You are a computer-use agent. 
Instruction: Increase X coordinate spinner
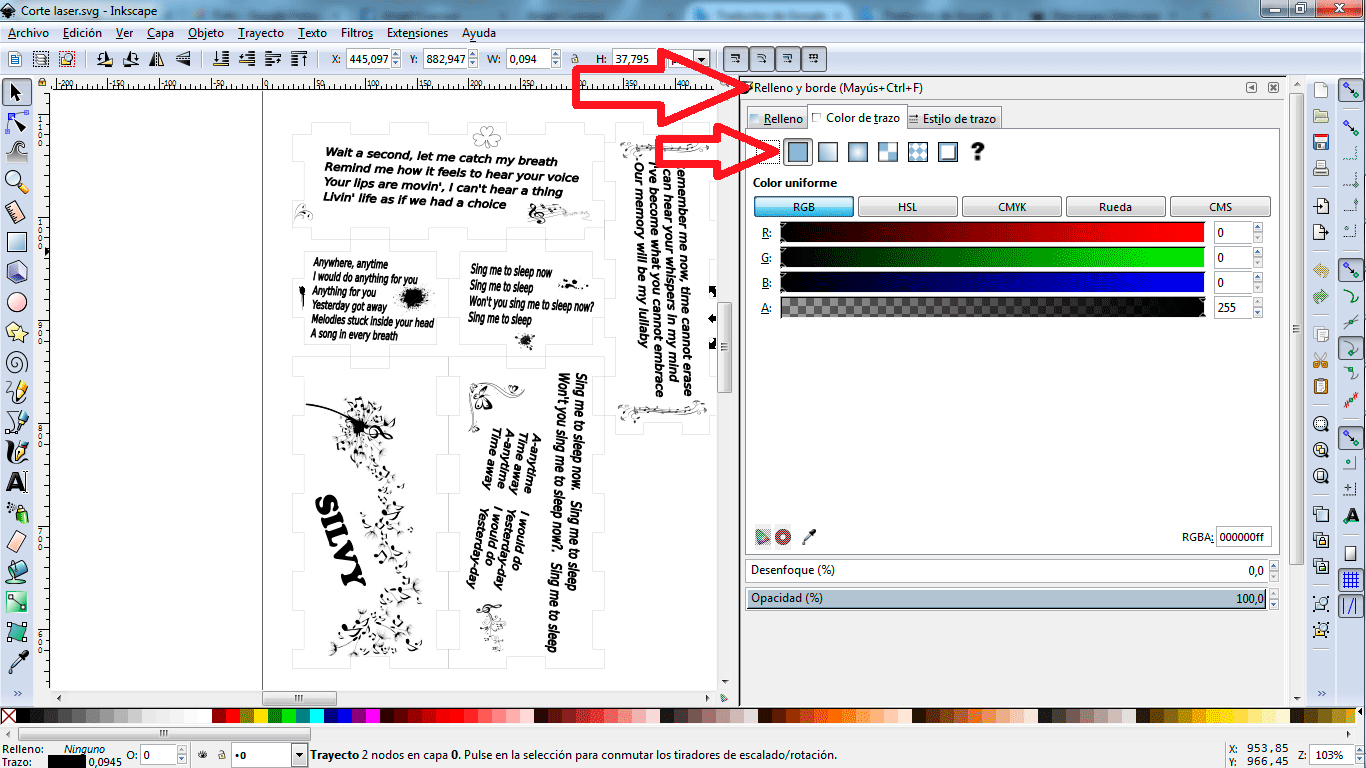click(x=397, y=55)
